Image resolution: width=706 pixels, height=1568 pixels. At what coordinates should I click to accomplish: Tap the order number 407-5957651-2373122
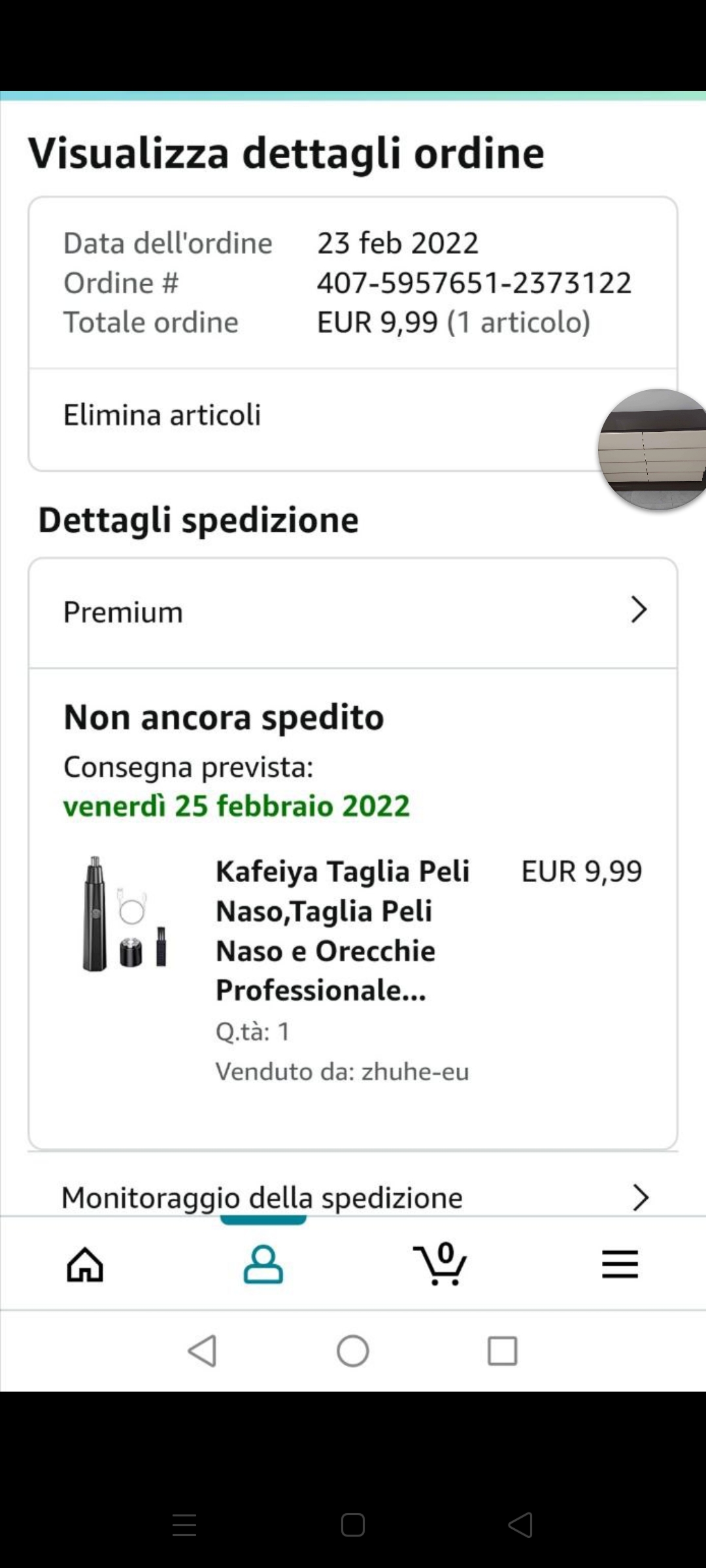click(x=474, y=283)
